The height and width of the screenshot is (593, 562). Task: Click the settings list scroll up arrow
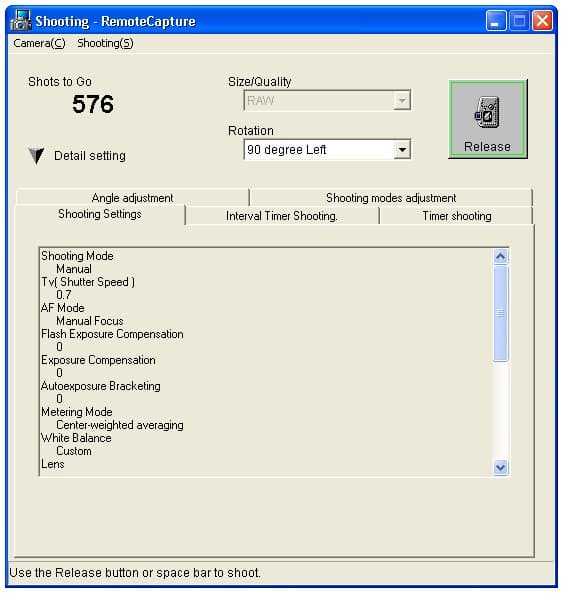pyautogui.click(x=500, y=257)
